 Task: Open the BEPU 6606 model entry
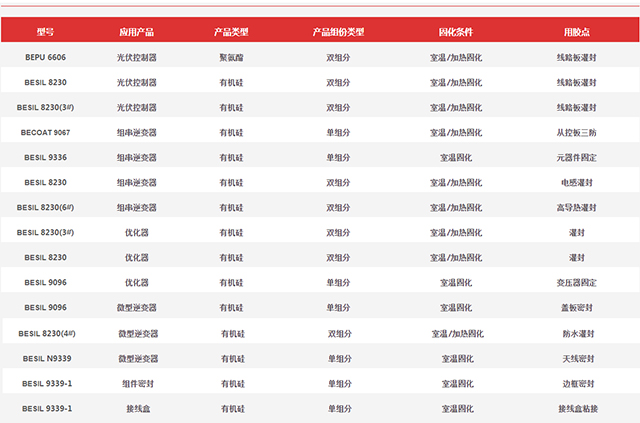coord(45,57)
